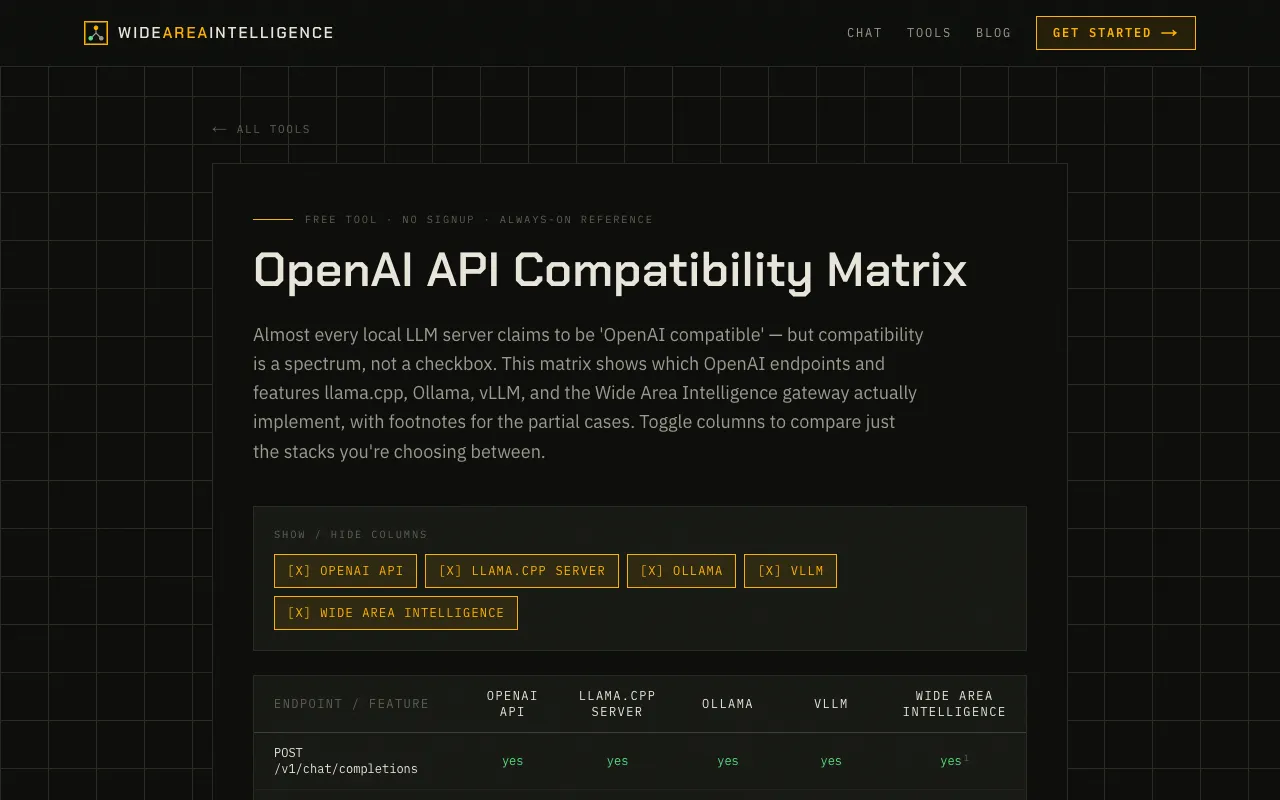Screen dimensions: 1280x800
Task: Open the TOOLS nav item
Action: (929, 33)
